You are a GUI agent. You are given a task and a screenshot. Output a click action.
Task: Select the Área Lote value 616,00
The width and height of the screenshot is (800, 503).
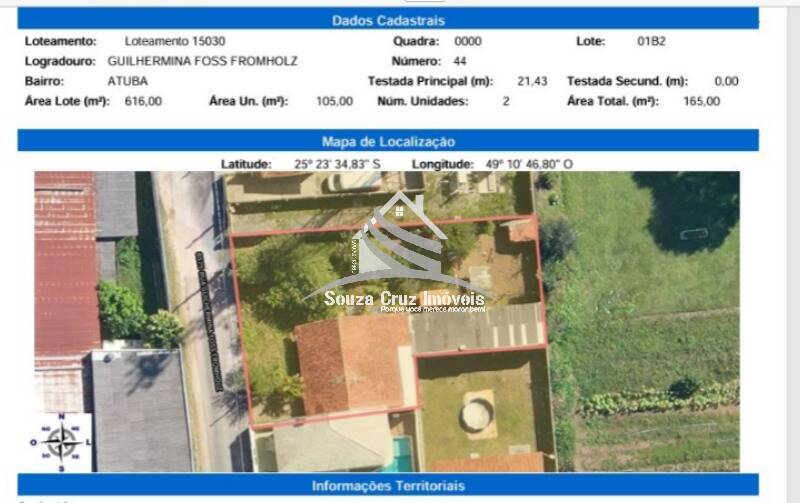[x=143, y=101]
